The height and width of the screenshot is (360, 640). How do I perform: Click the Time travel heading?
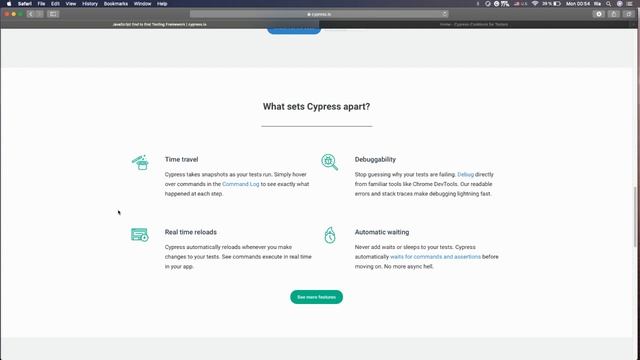click(181, 160)
